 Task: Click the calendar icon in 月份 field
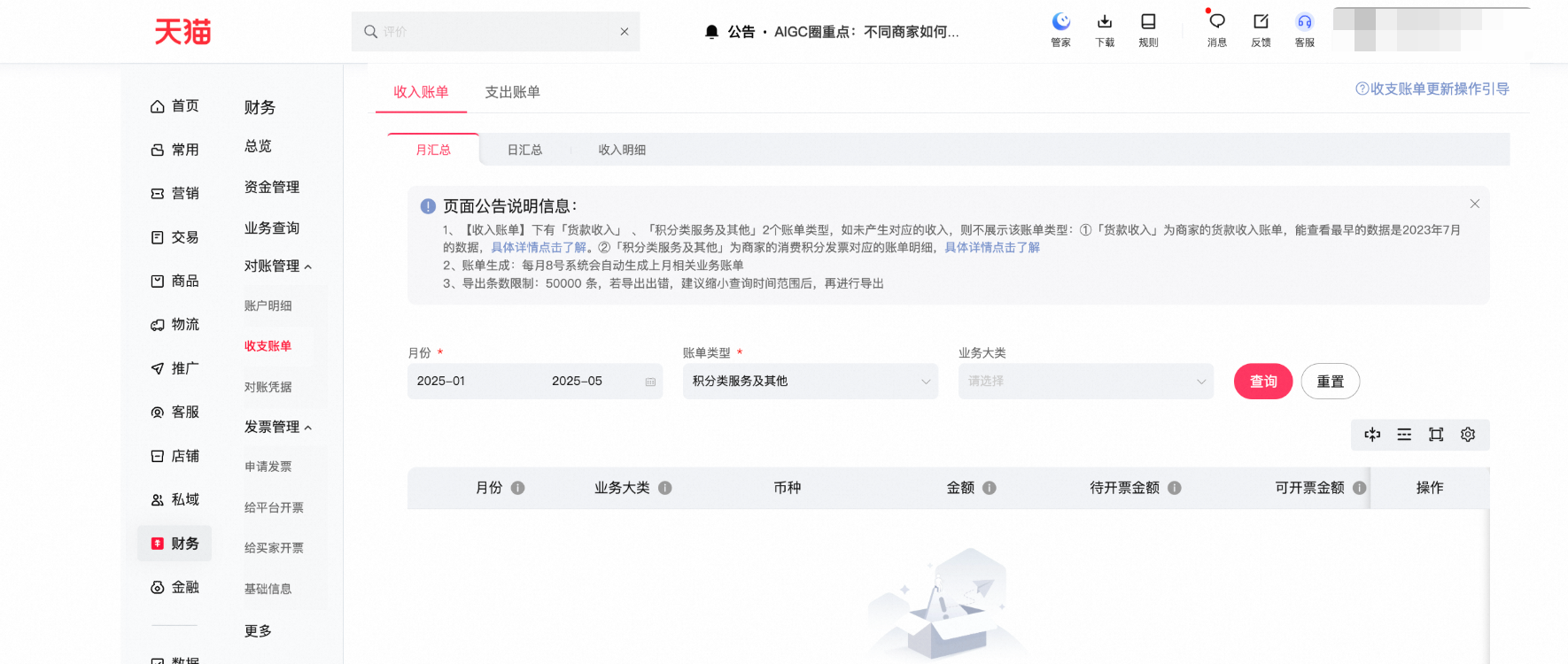click(650, 382)
